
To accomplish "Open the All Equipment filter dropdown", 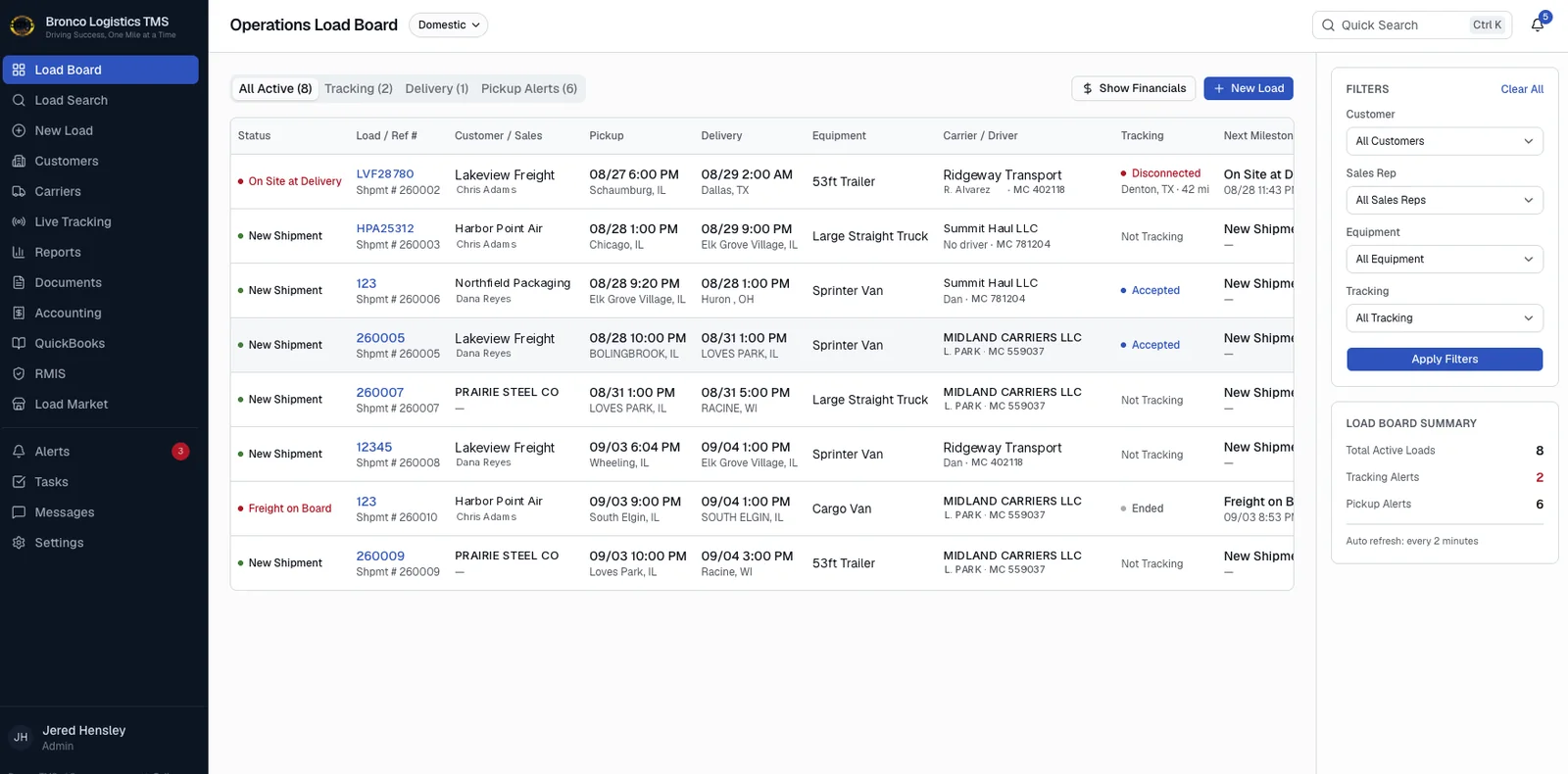I will coord(1445,259).
